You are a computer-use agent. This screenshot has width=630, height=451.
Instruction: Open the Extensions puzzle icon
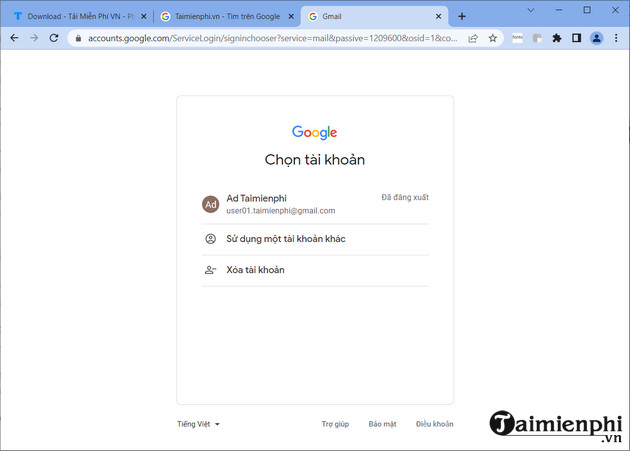(x=557, y=39)
